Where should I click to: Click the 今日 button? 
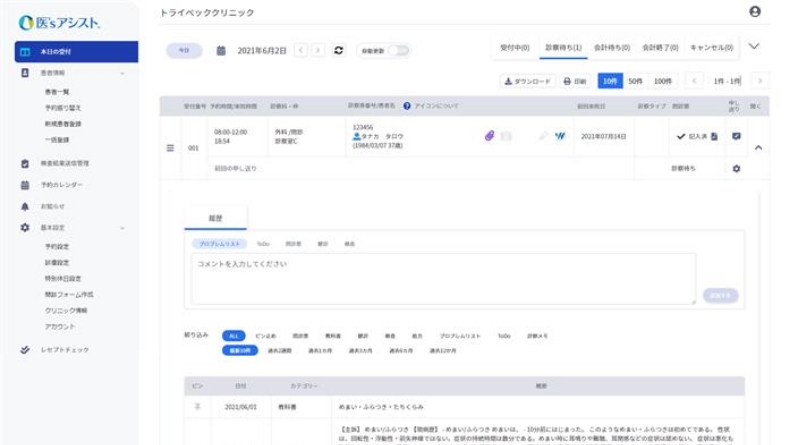[183, 50]
